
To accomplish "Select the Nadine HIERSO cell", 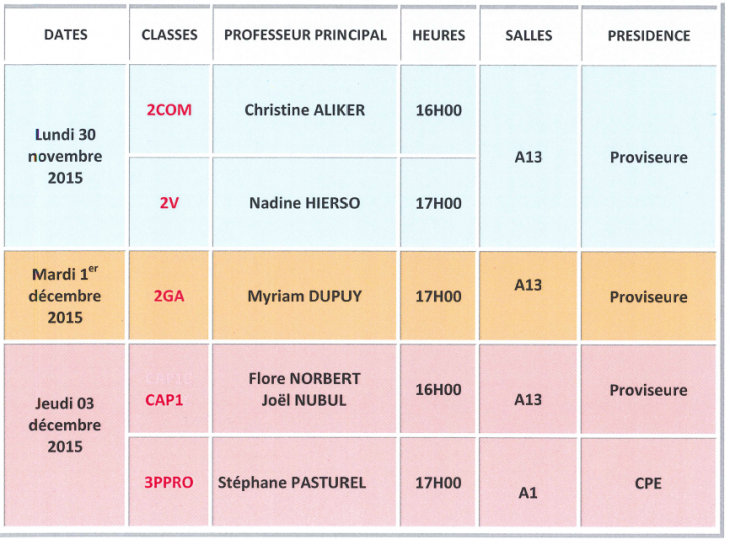I will click(305, 203).
